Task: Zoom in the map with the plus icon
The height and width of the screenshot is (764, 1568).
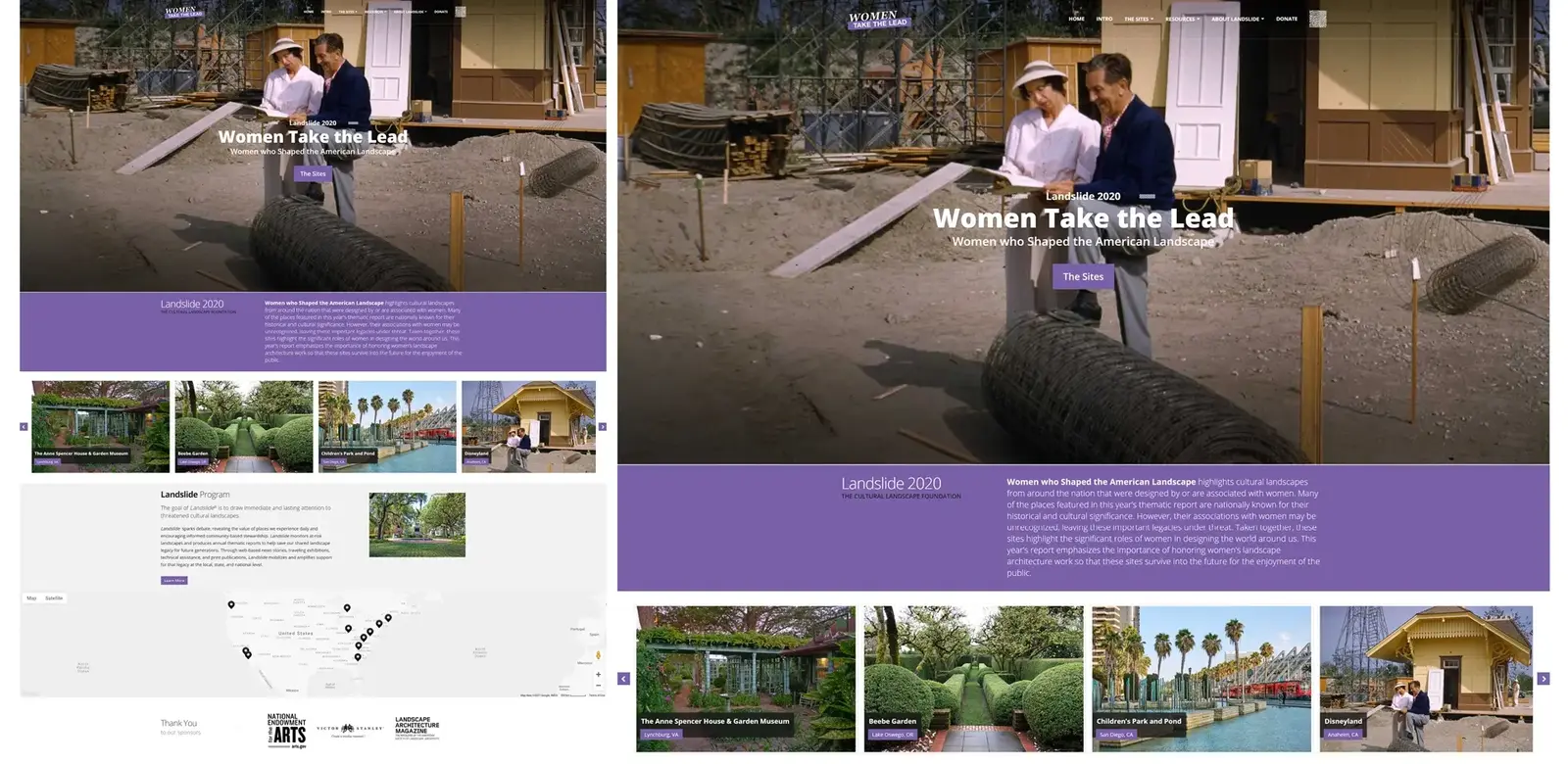Action: coord(598,674)
